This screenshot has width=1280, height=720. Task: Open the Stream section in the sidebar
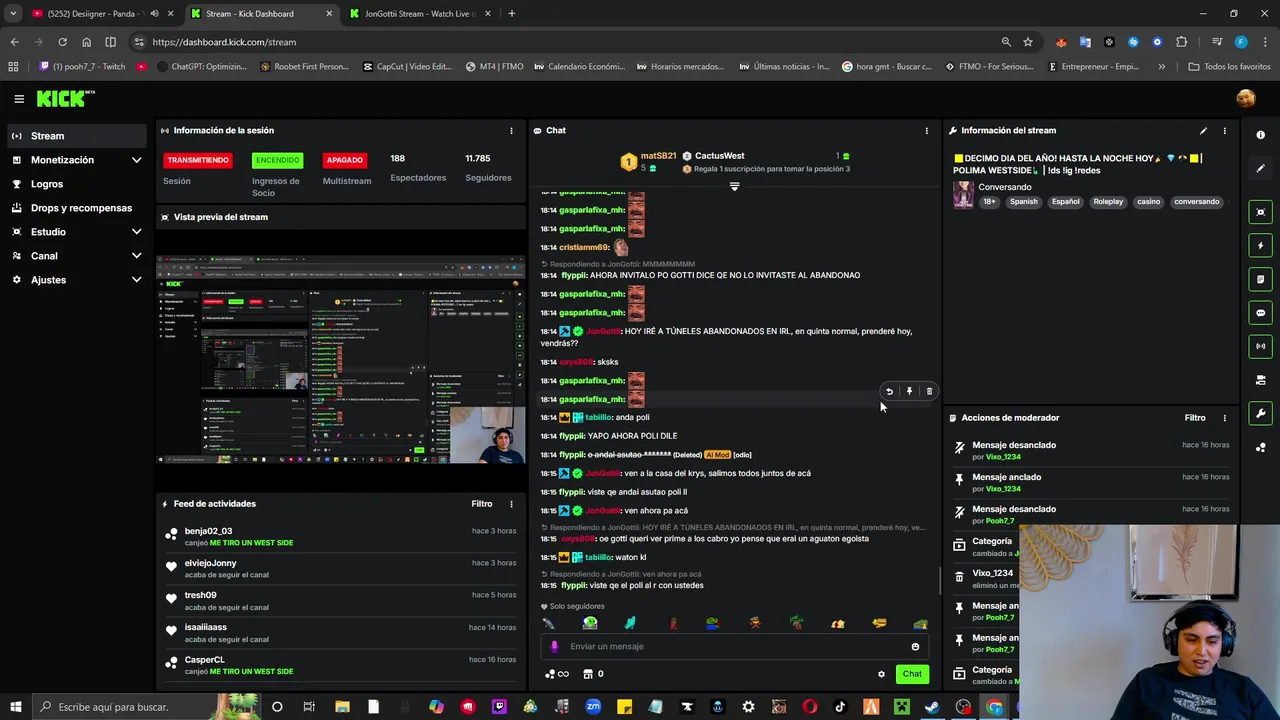(77, 136)
